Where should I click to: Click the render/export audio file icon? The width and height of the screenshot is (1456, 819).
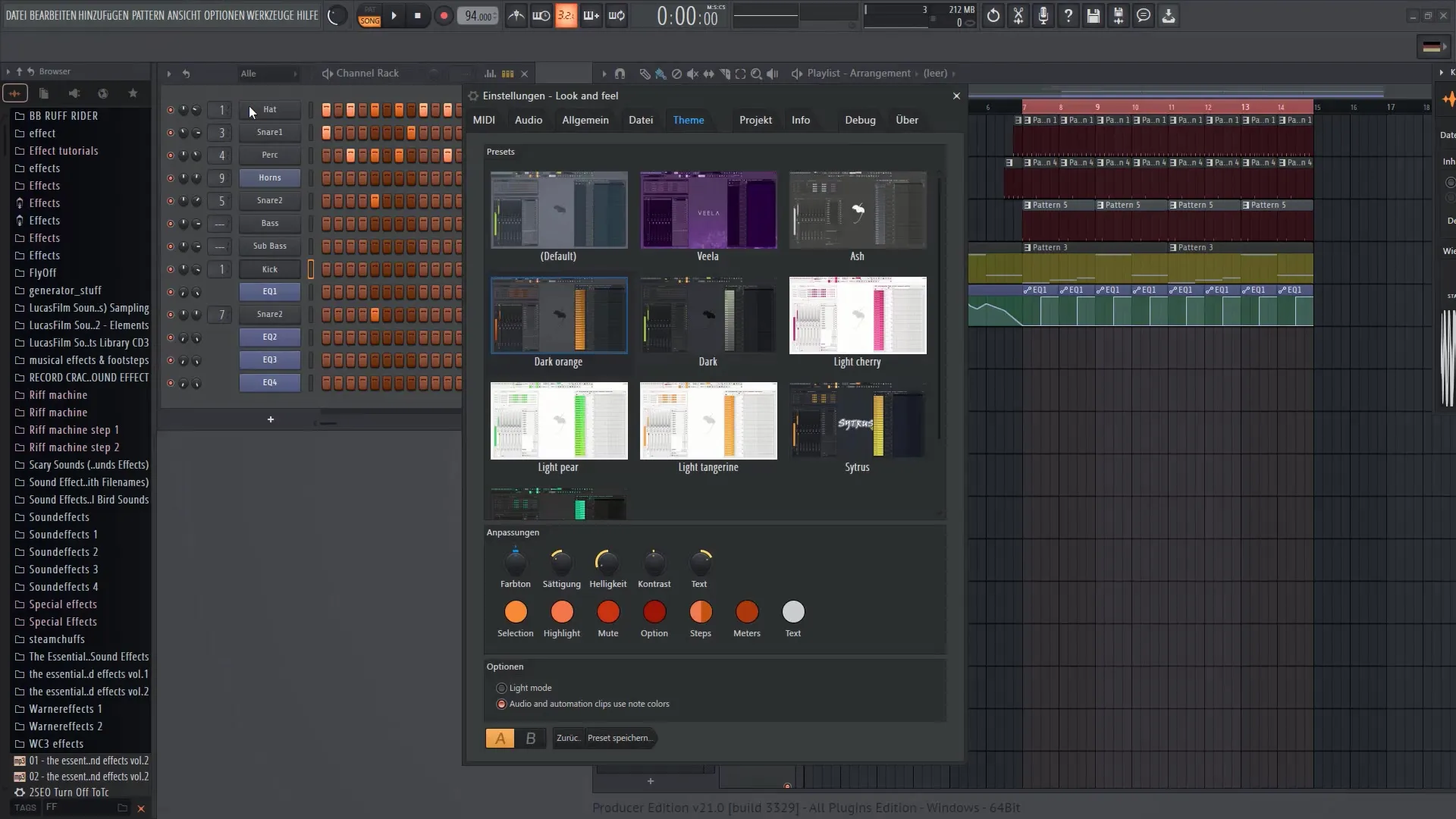(1119, 15)
